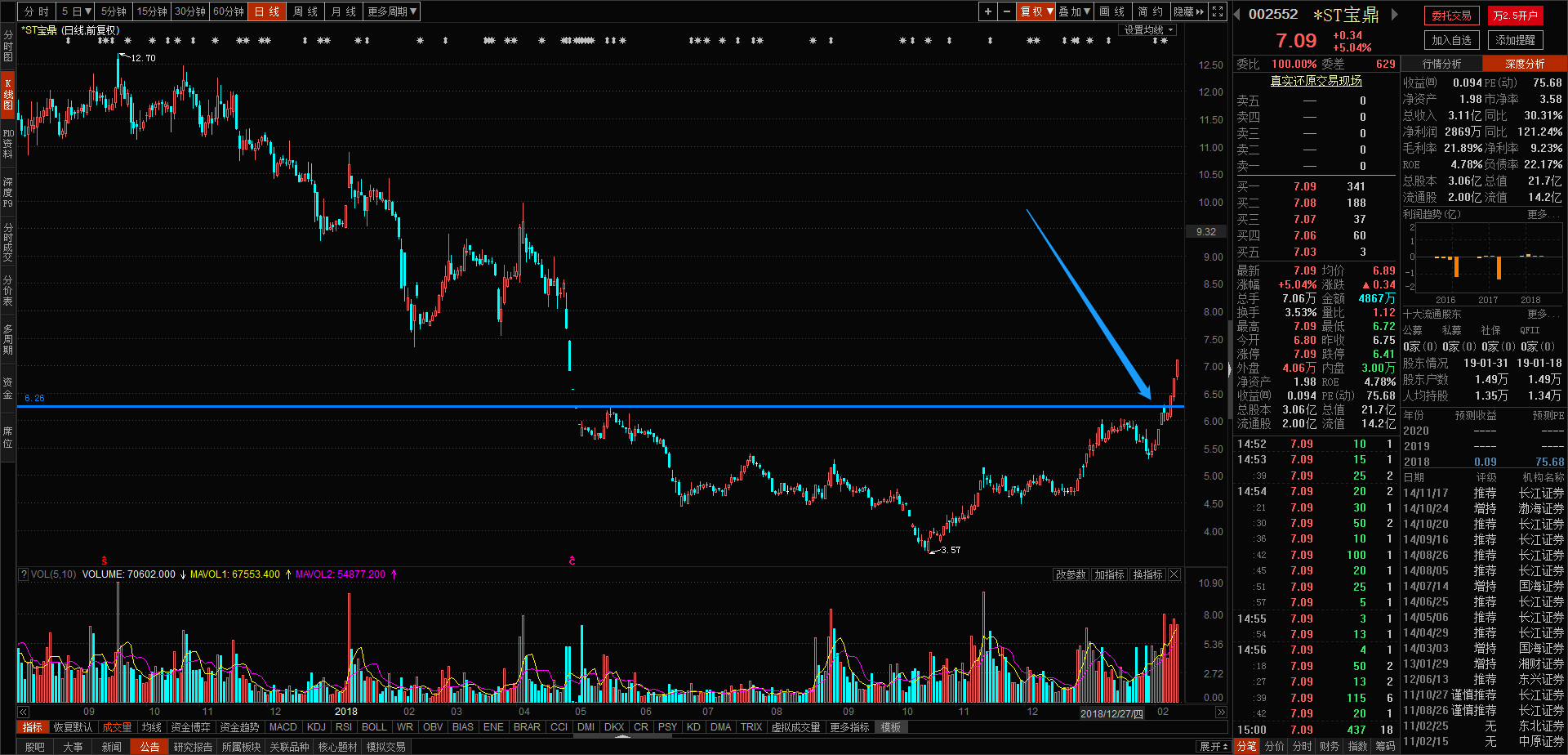This screenshot has width=1568, height=755.
Task: Go to next stock with right arrow
Action: (x=1395, y=14)
